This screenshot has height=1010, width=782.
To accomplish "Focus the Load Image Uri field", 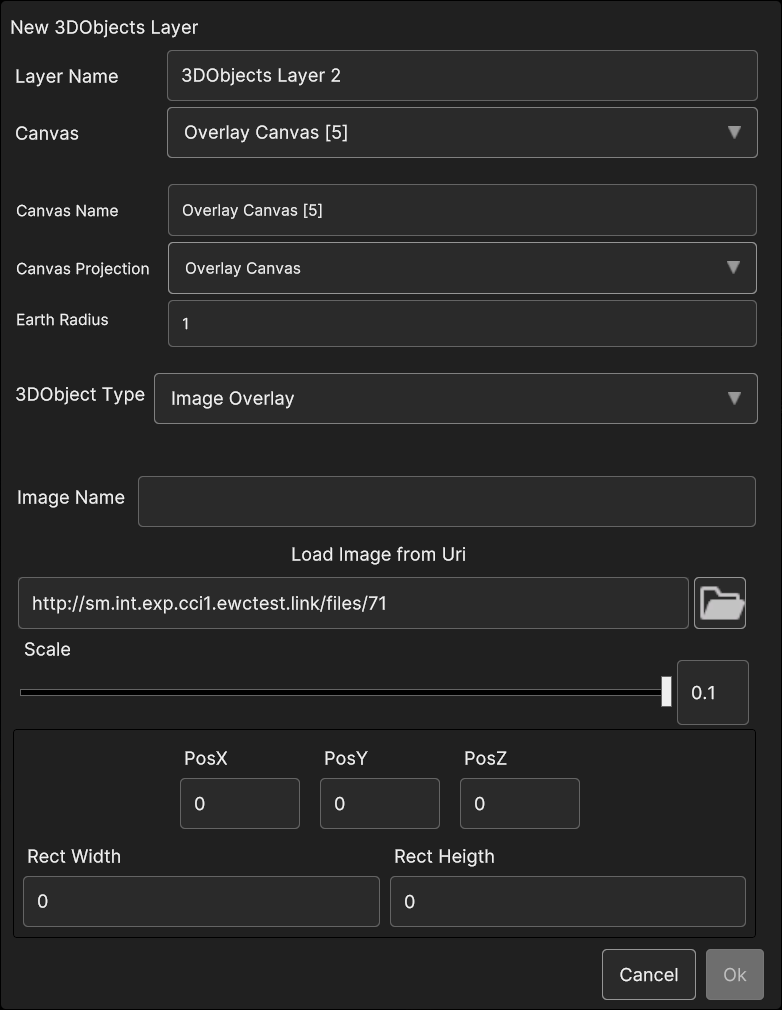I will pyautogui.click(x=353, y=603).
